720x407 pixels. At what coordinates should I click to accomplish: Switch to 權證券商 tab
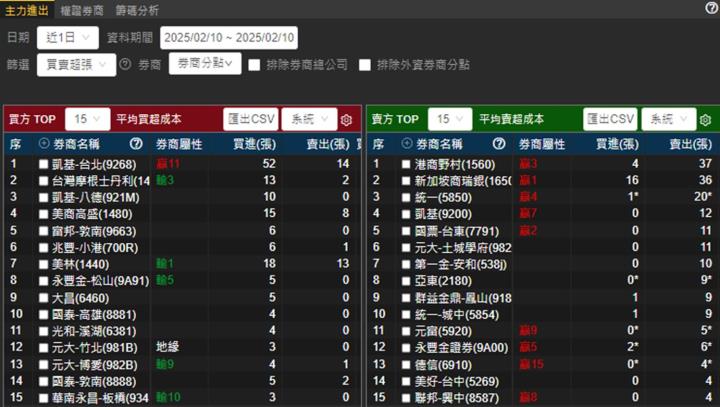pos(82,10)
